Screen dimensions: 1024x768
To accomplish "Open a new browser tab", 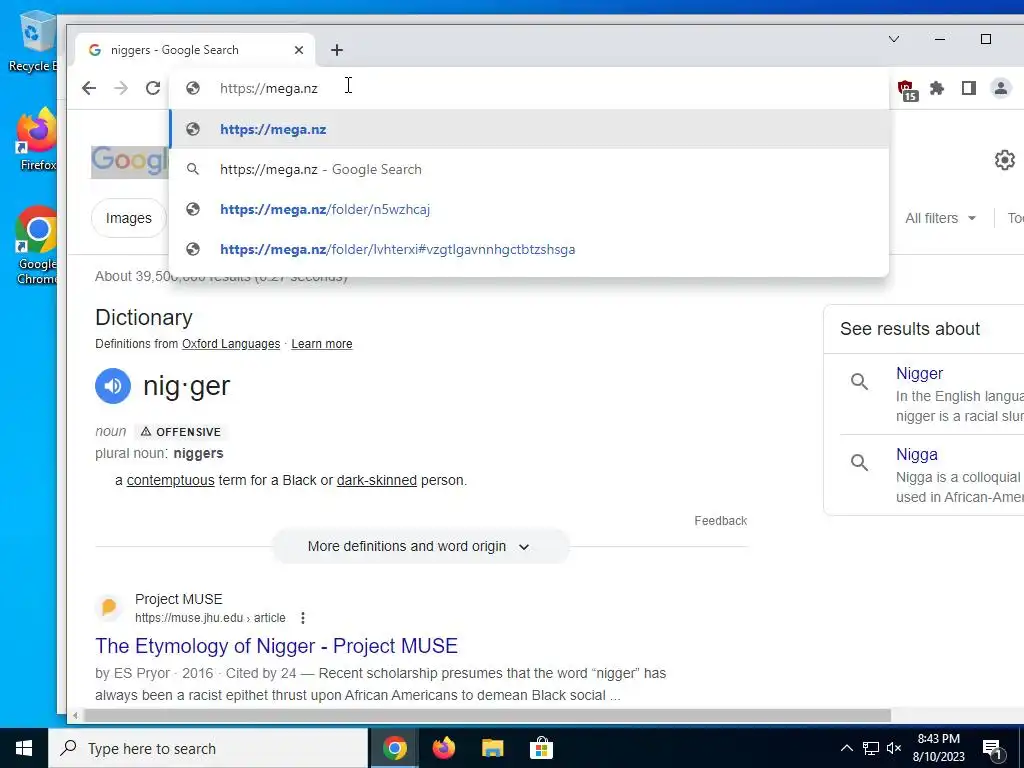I will 336,50.
